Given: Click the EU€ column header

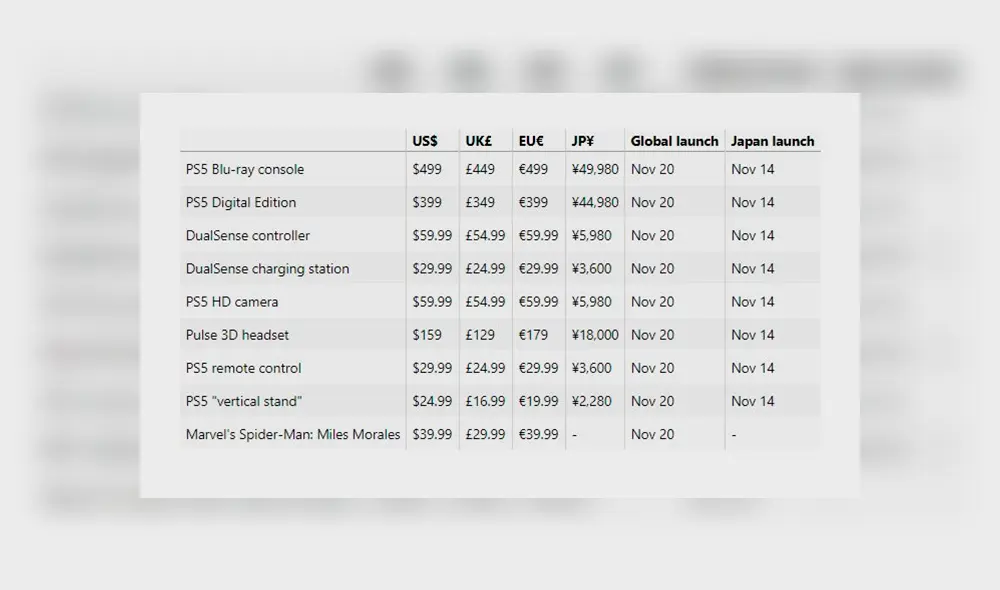Looking at the screenshot, I should [533, 141].
